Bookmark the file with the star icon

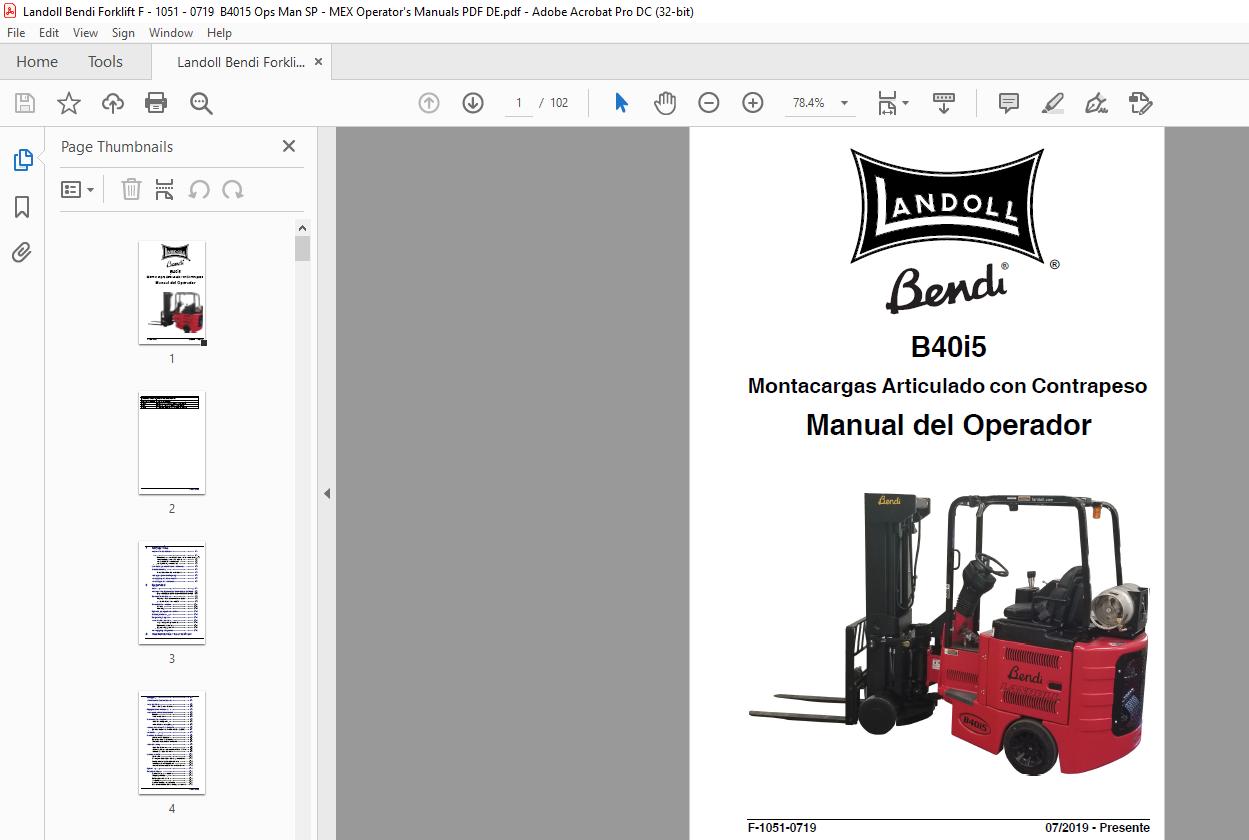[x=68, y=103]
